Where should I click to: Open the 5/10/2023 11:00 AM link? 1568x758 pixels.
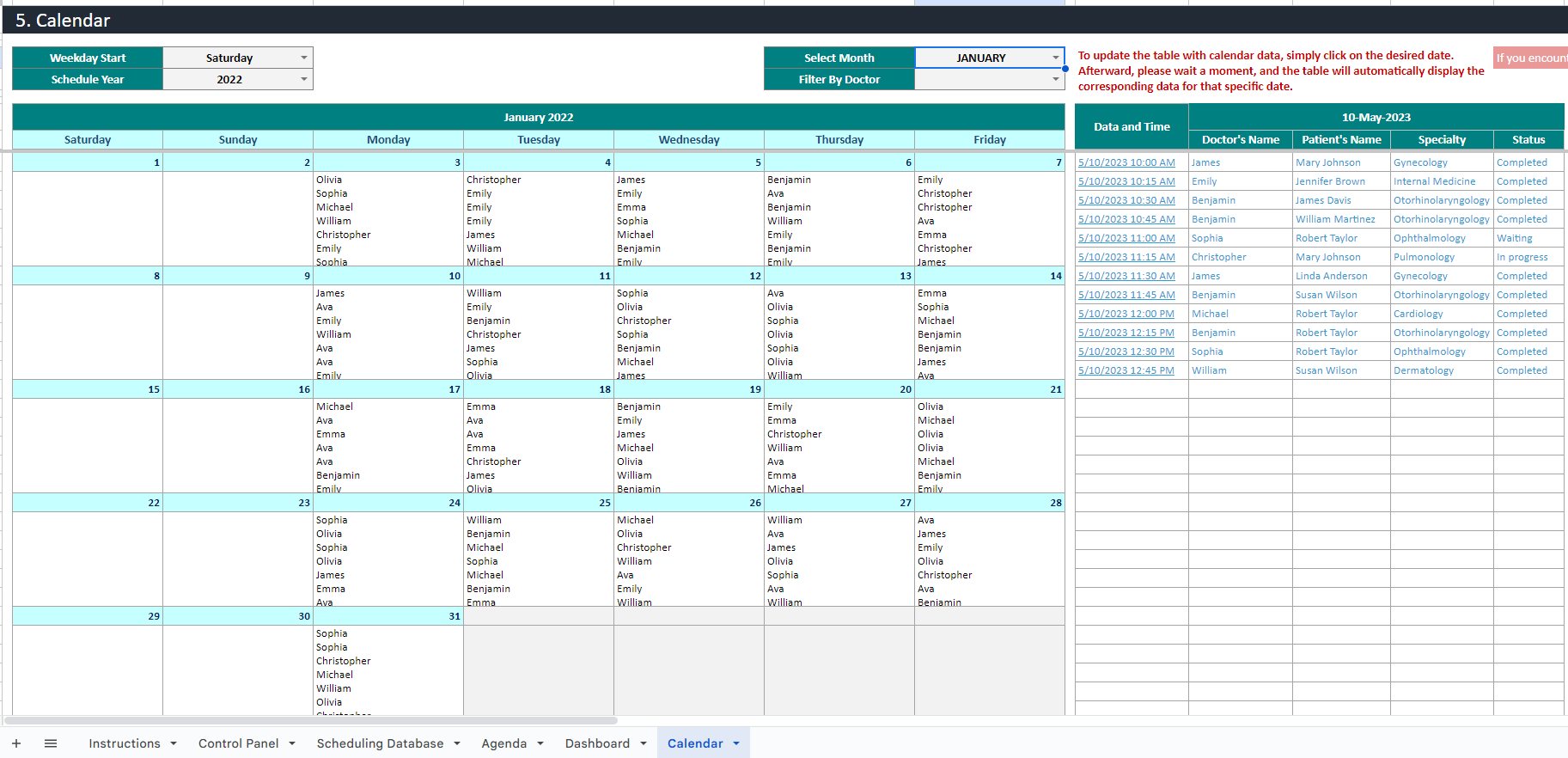pyautogui.click(x=1126, y=238)
